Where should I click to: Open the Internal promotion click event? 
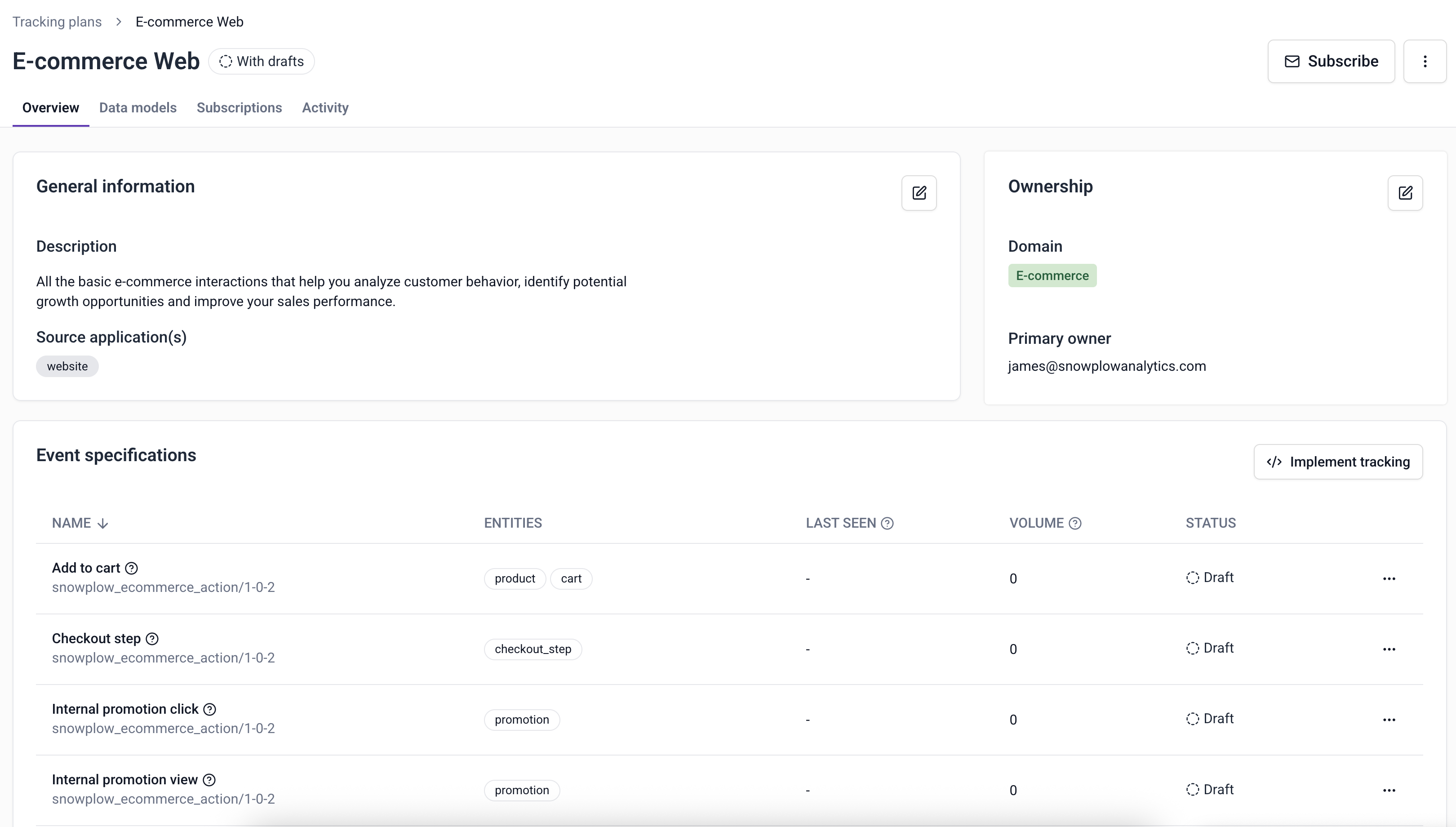pyautogui.click(x=125, y=709)
